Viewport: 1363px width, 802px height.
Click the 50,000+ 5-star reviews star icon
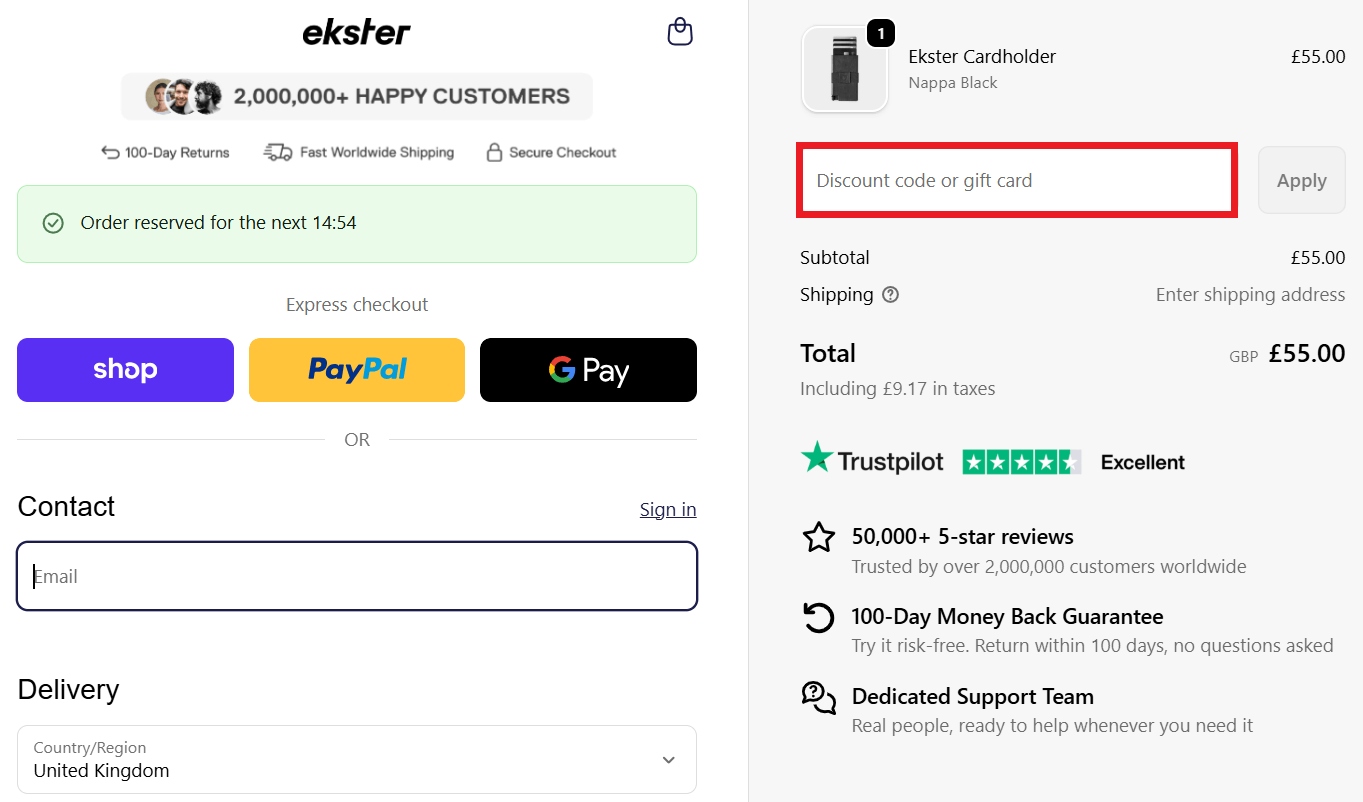pos(819,537)
